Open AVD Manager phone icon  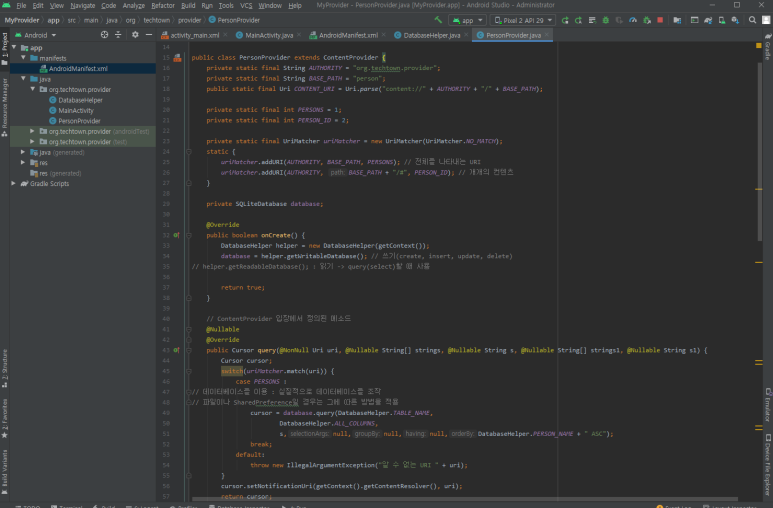click(722, 20)
